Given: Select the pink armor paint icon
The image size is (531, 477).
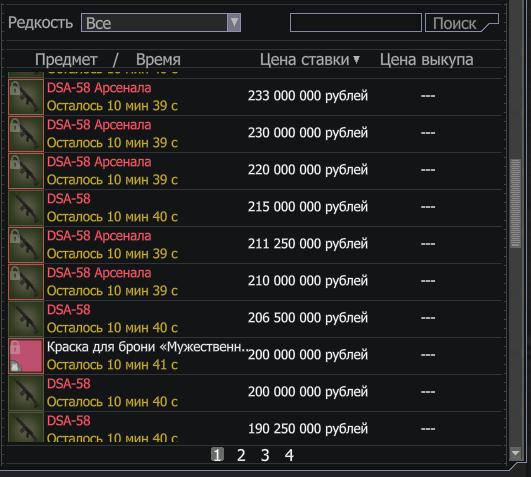Looking at the screenshot, I should pyautogui.click(x=26, y=356).
